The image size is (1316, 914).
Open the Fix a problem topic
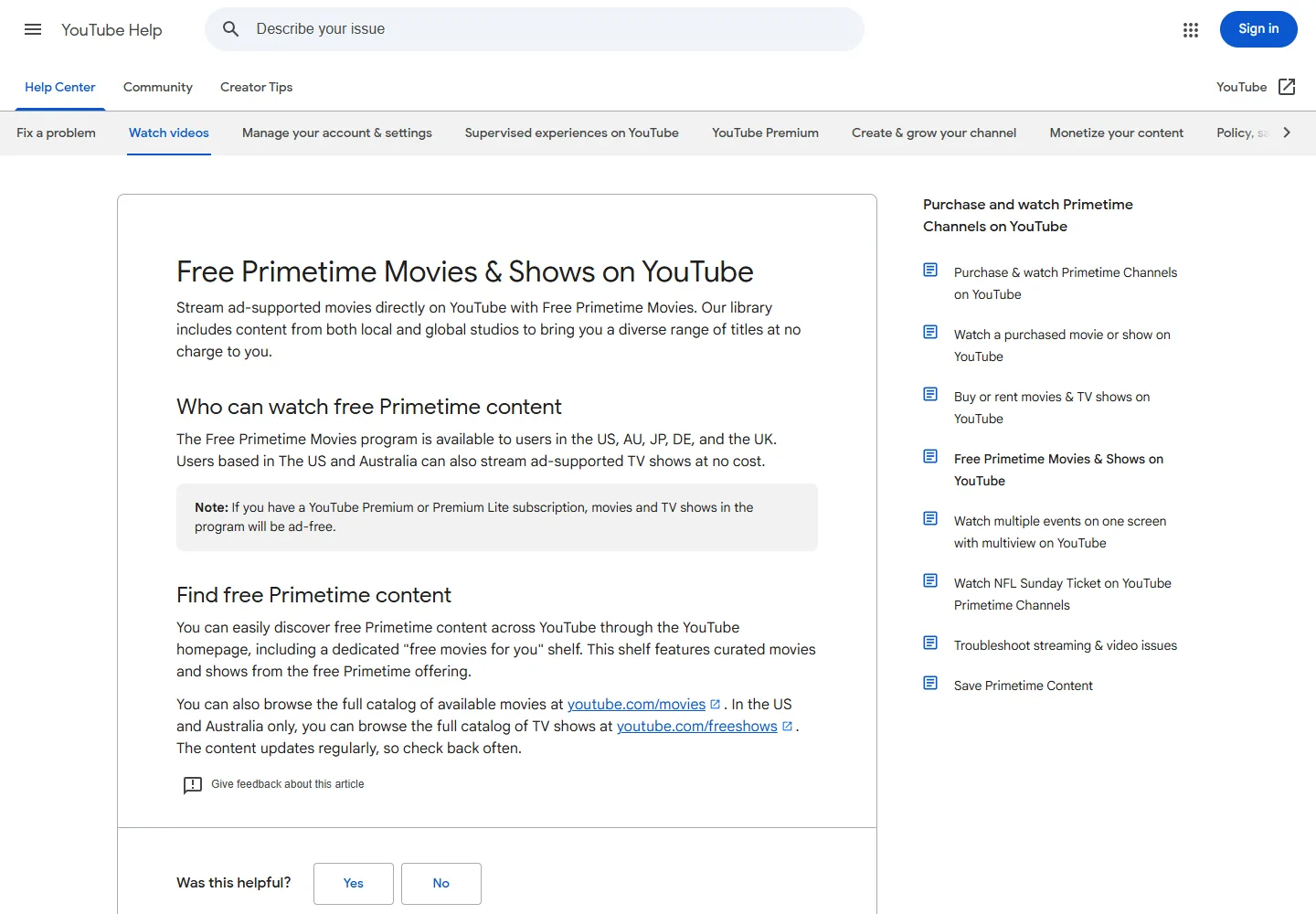click(56, 133)
